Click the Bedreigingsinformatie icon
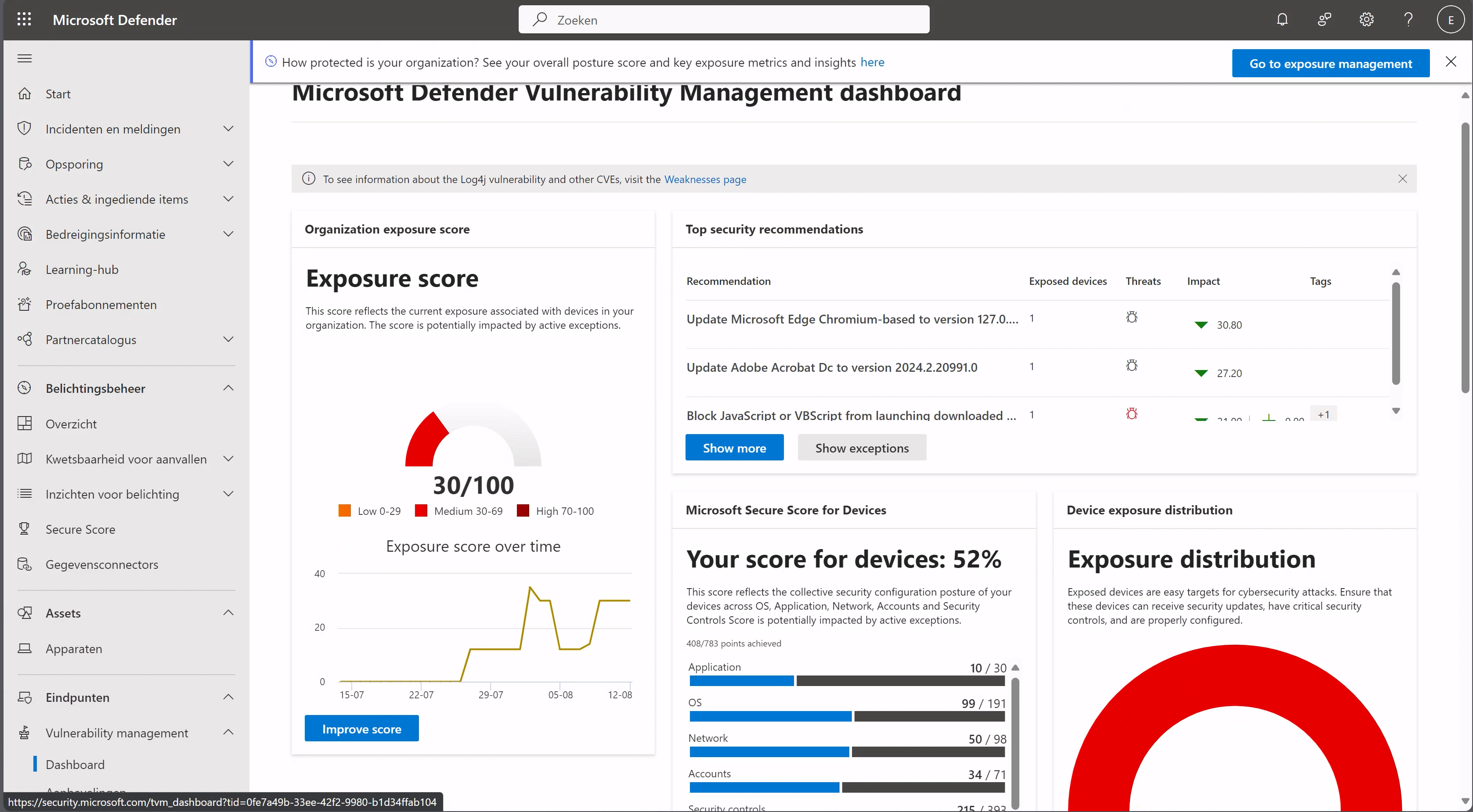Screen dimensions: 1473x812 coord(25,234)
